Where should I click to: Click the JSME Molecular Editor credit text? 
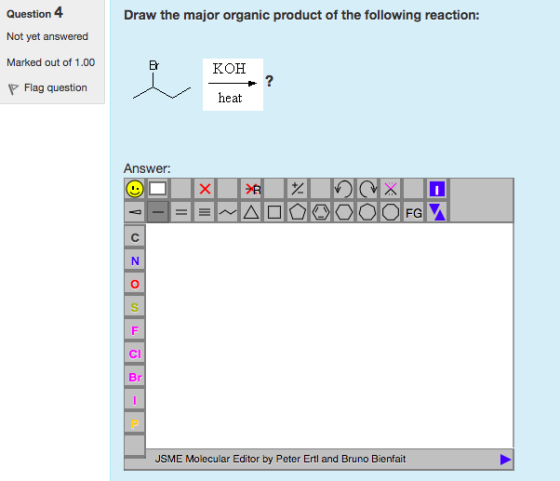tap(280, 459)
